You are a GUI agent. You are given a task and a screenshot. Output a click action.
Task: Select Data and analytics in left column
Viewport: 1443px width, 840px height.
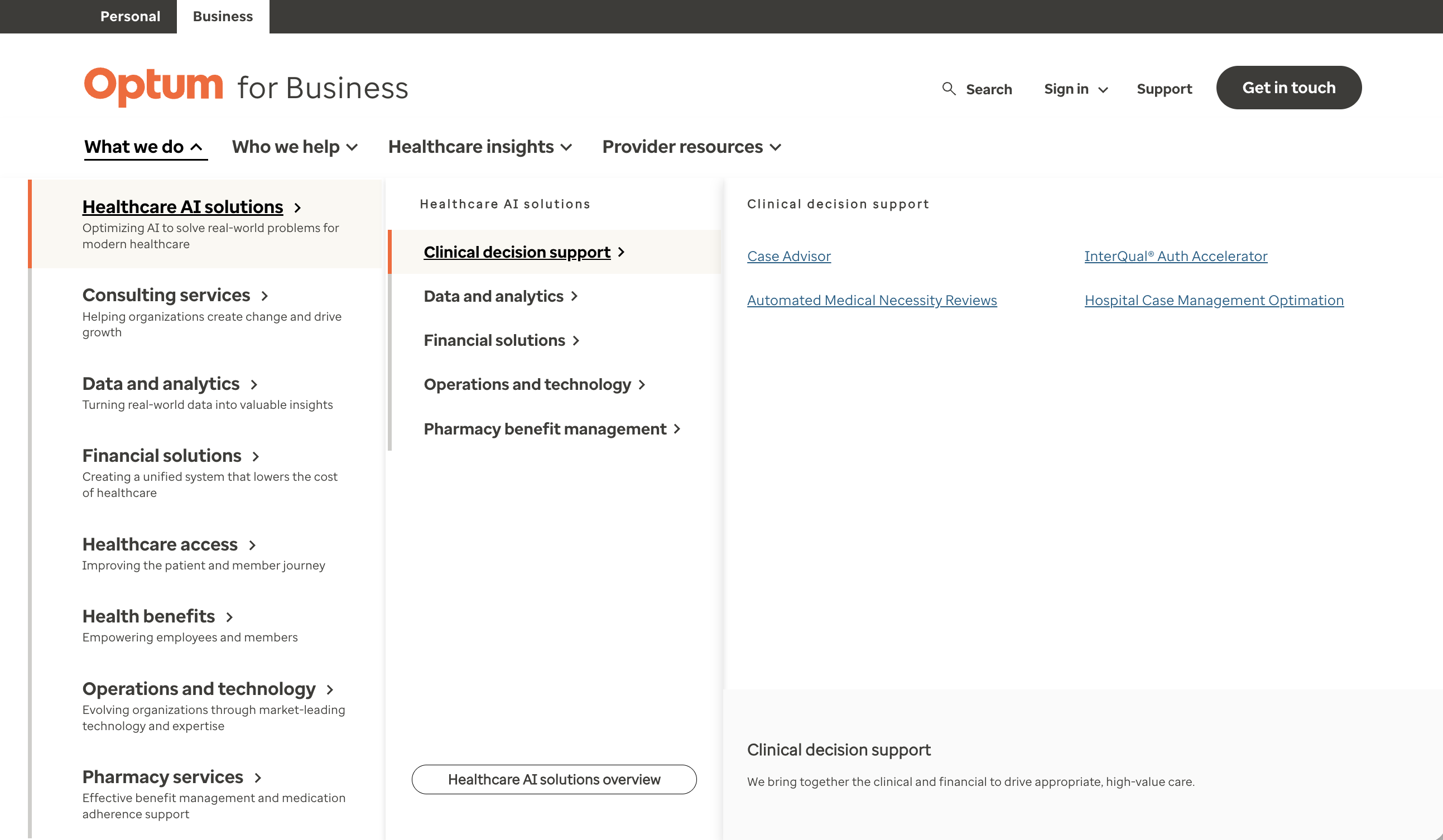[161, 383]
